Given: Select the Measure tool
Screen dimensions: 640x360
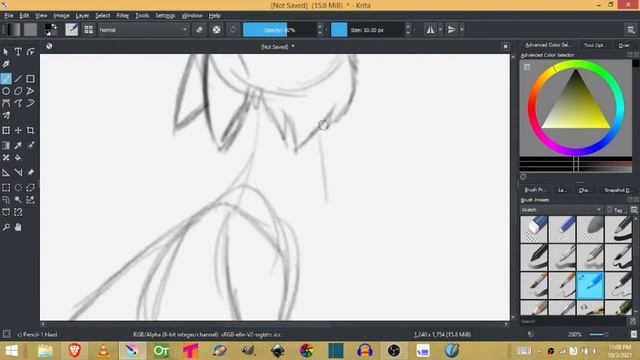Looking at the screenshot, I should (18, 173).
